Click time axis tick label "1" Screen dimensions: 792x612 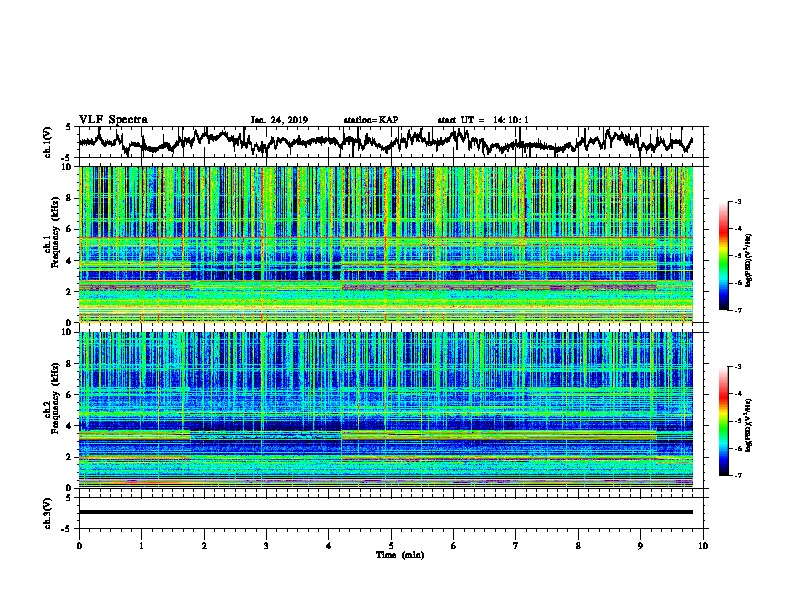141,546
